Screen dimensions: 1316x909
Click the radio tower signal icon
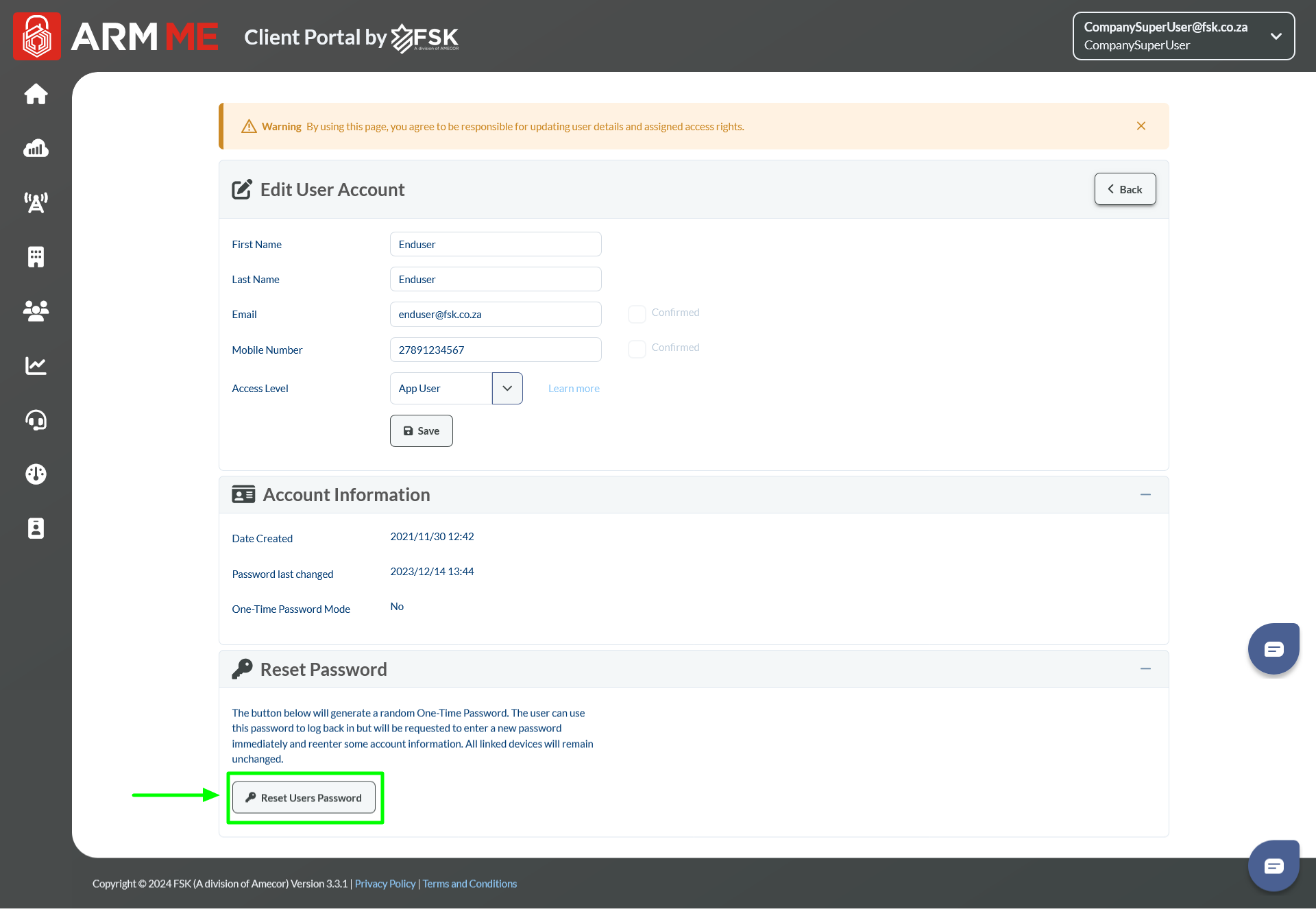(36, 202)
